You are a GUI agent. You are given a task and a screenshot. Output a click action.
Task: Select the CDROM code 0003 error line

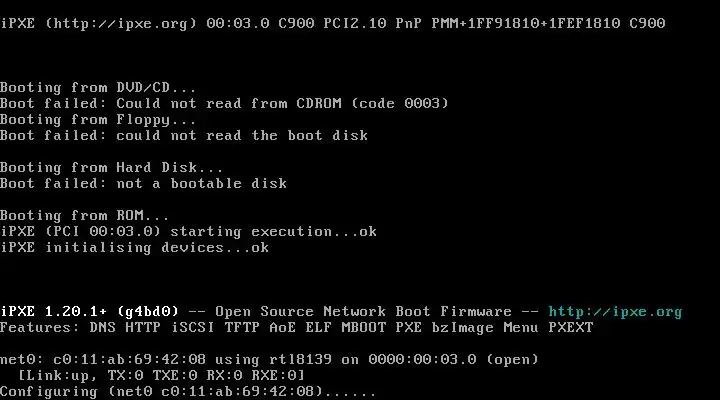point(224,103)
